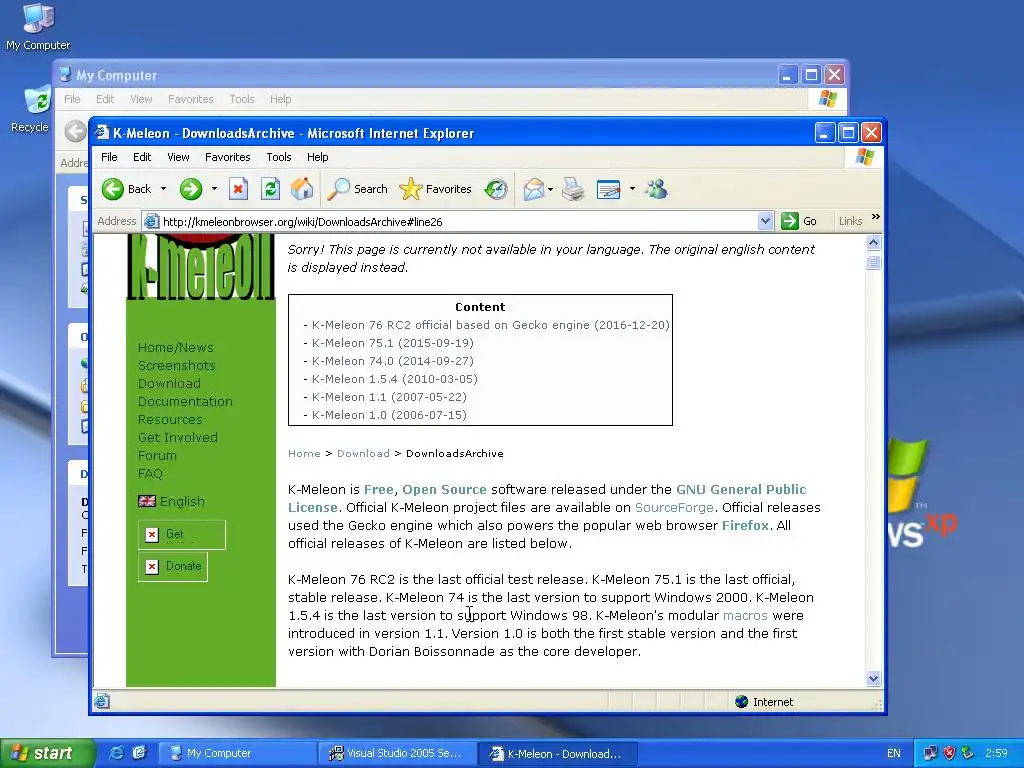Refresh the page in Internet Explorer
Image resolution: width=1024 pixels, height=768 pixels.
[x=270, y=189]
